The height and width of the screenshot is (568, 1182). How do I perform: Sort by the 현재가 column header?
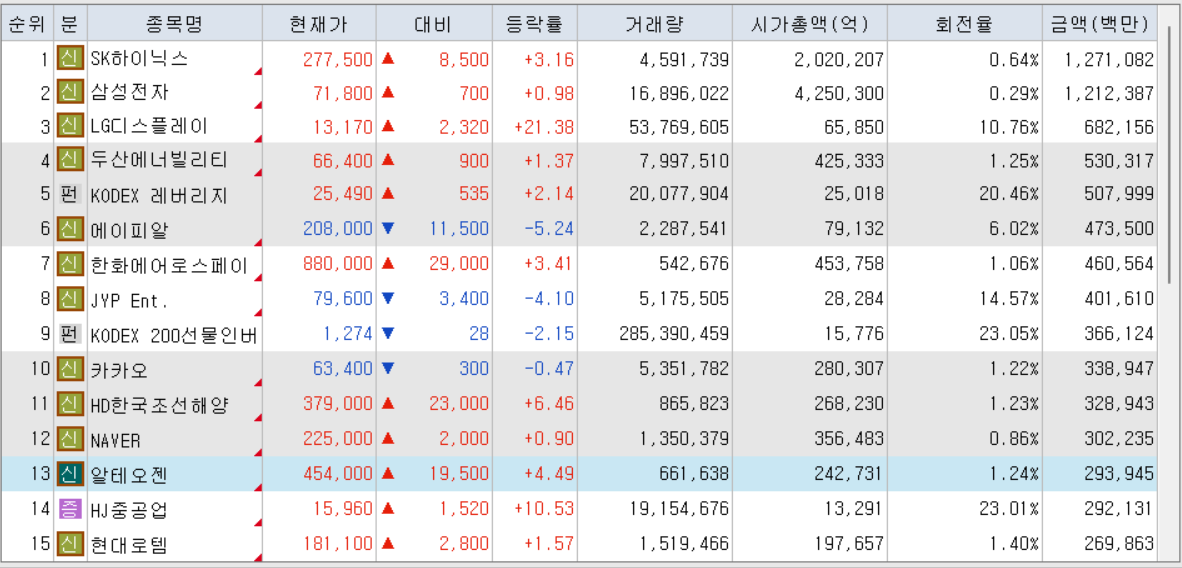point(319,24)
